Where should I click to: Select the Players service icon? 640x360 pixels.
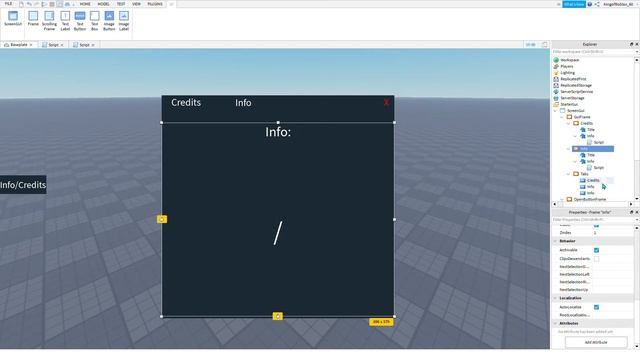coord(556,66)
